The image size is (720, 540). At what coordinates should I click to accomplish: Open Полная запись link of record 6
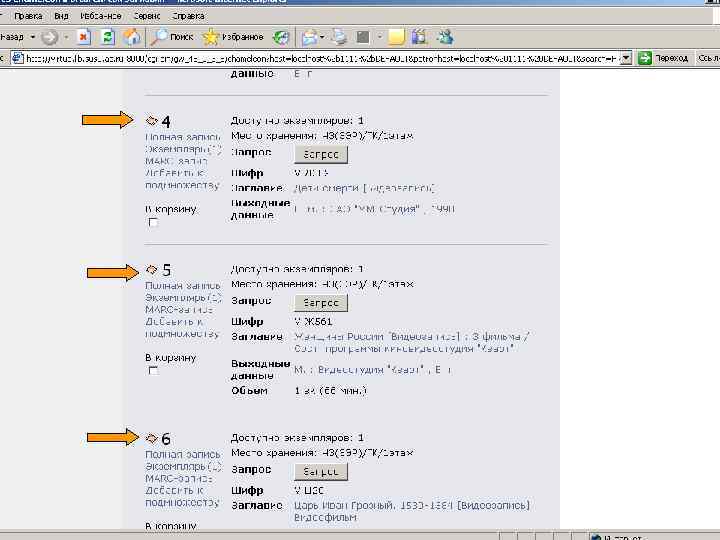tap(183, 454)
